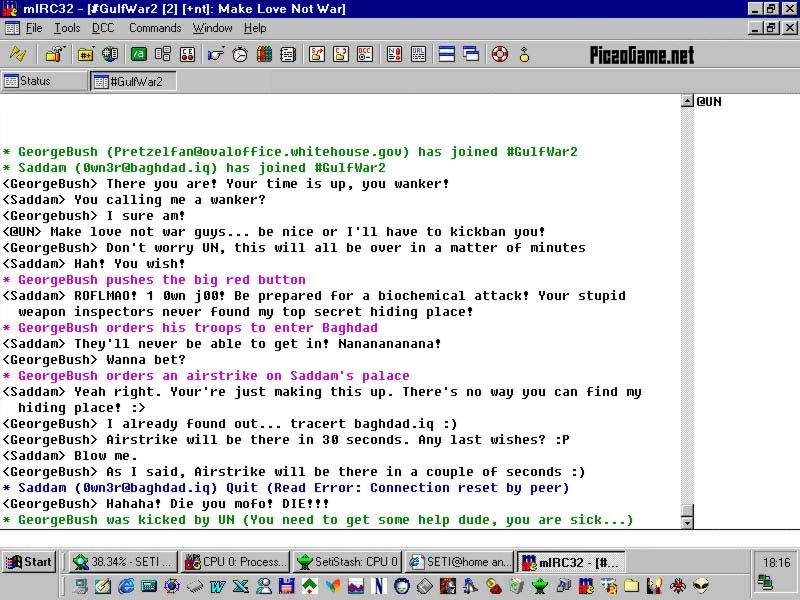This screenshot has width=800, height=600.
Task: Open mIRC Options hammer icon
Action: point(56,54)
